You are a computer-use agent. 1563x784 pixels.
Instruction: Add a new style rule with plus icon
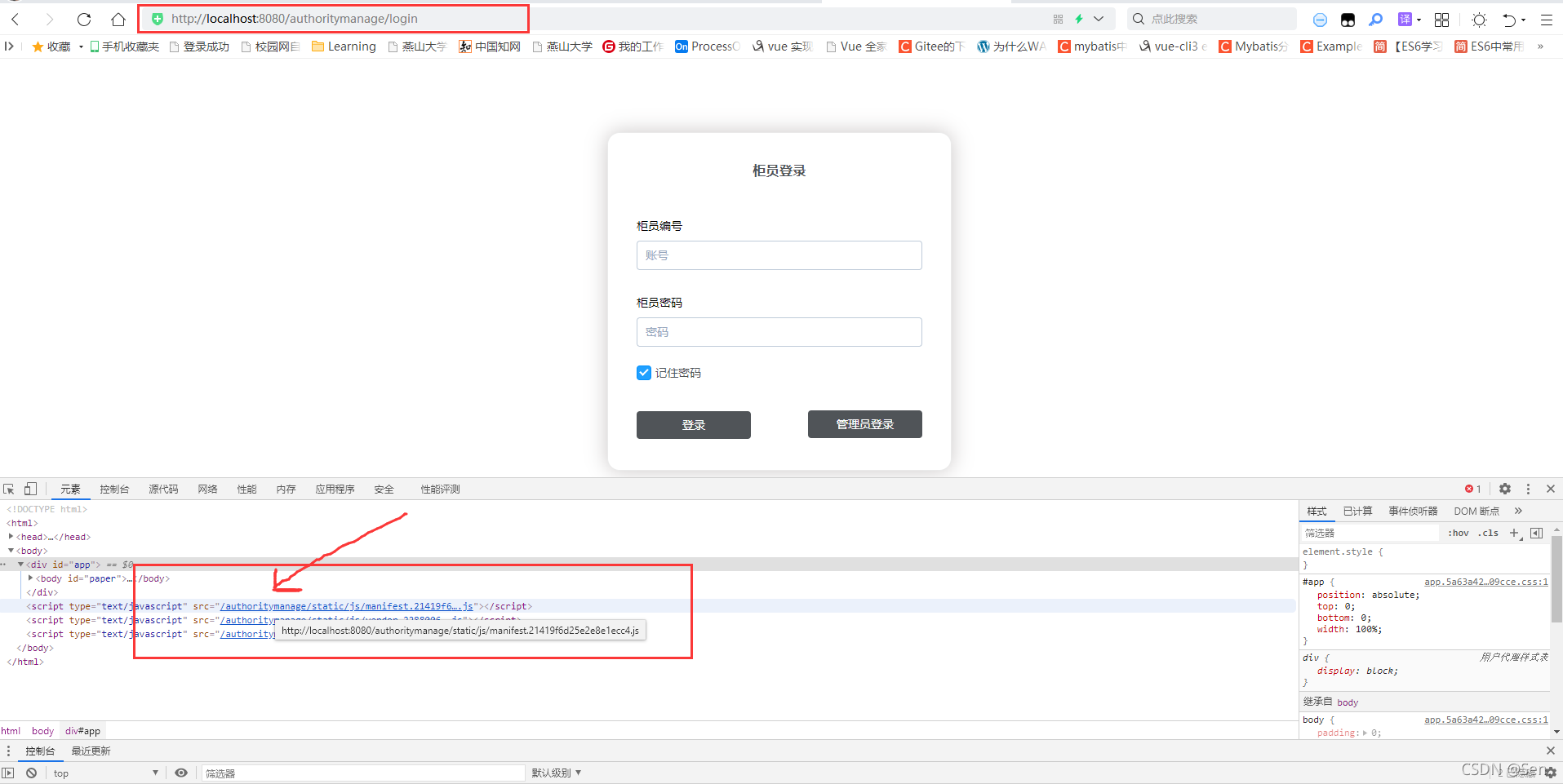(x=1515, y=533)
